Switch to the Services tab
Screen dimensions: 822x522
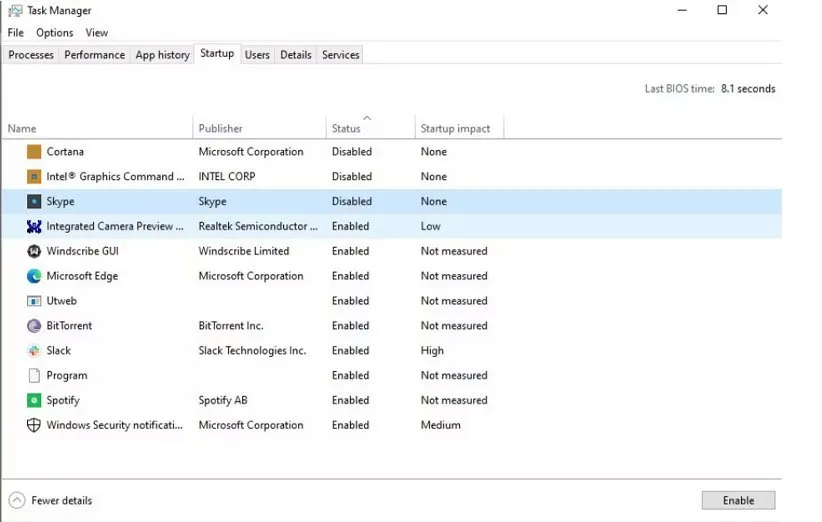tap(340, 55)
